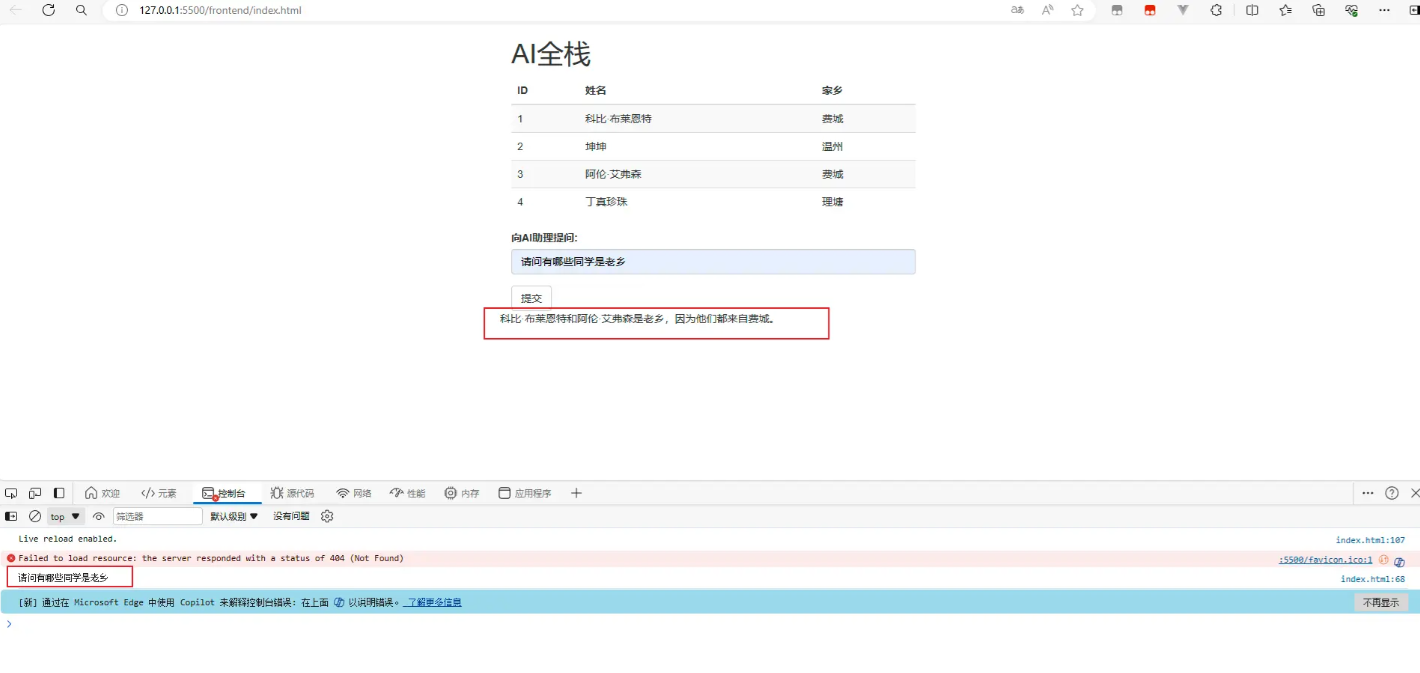Click the live expression eye icon
The width and height of the screenshot is (1420, 673).
click(x=98, y=517)
